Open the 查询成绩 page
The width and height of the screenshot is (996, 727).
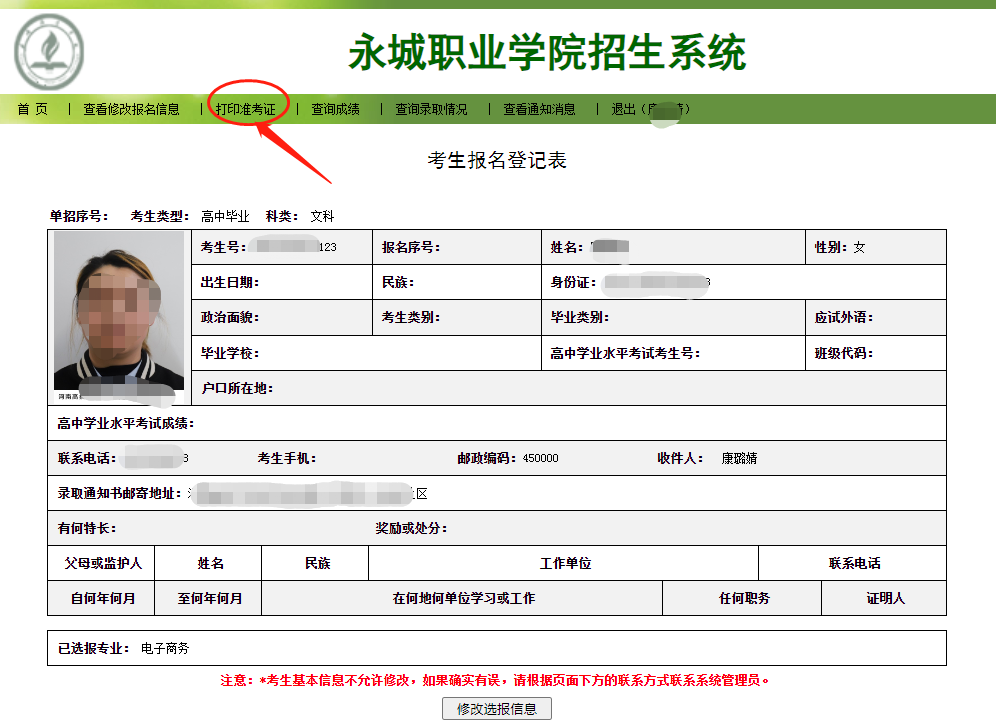click(x=335, y=109)
